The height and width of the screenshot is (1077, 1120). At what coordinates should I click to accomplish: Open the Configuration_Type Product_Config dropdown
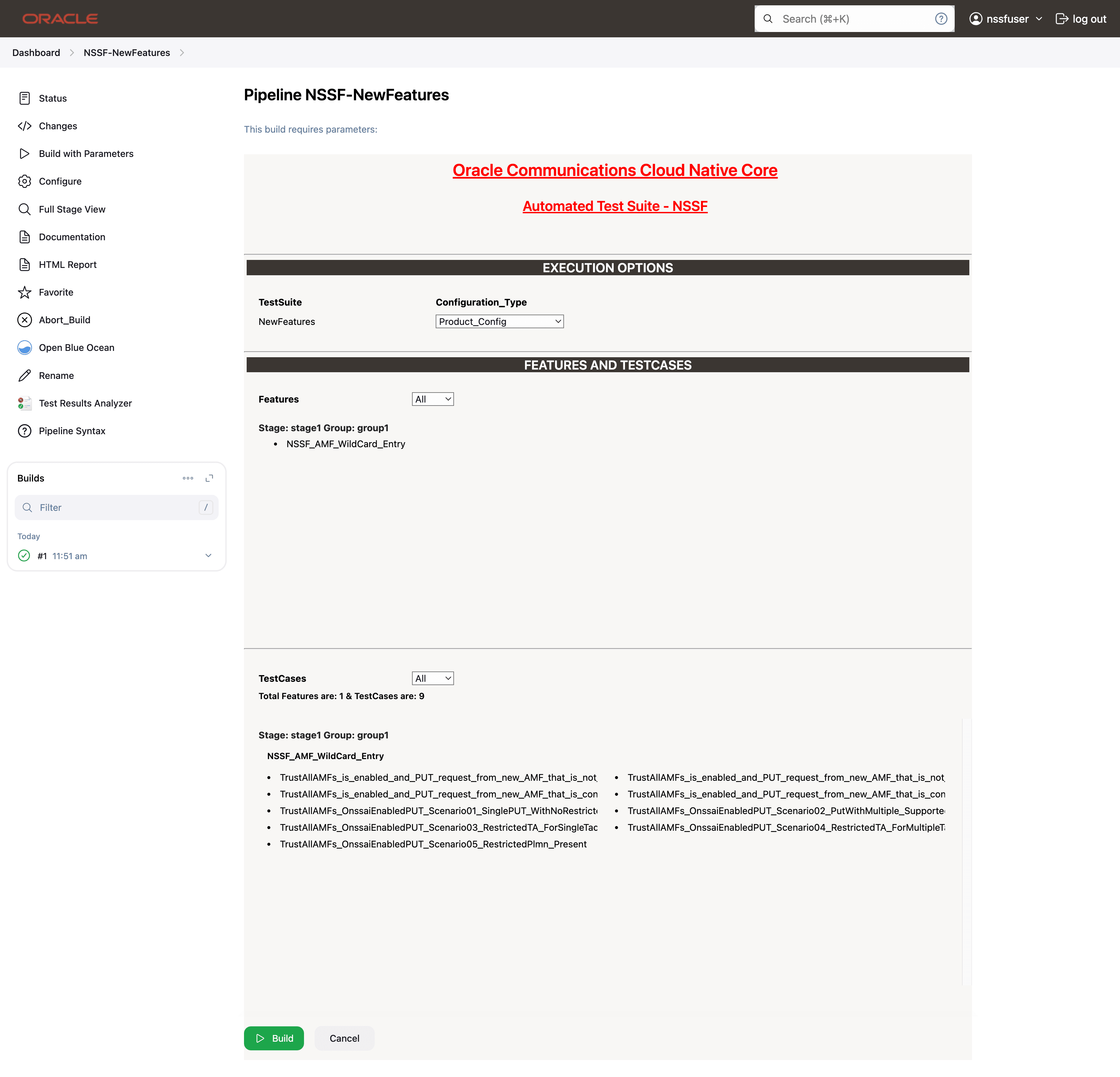[499, 322]
